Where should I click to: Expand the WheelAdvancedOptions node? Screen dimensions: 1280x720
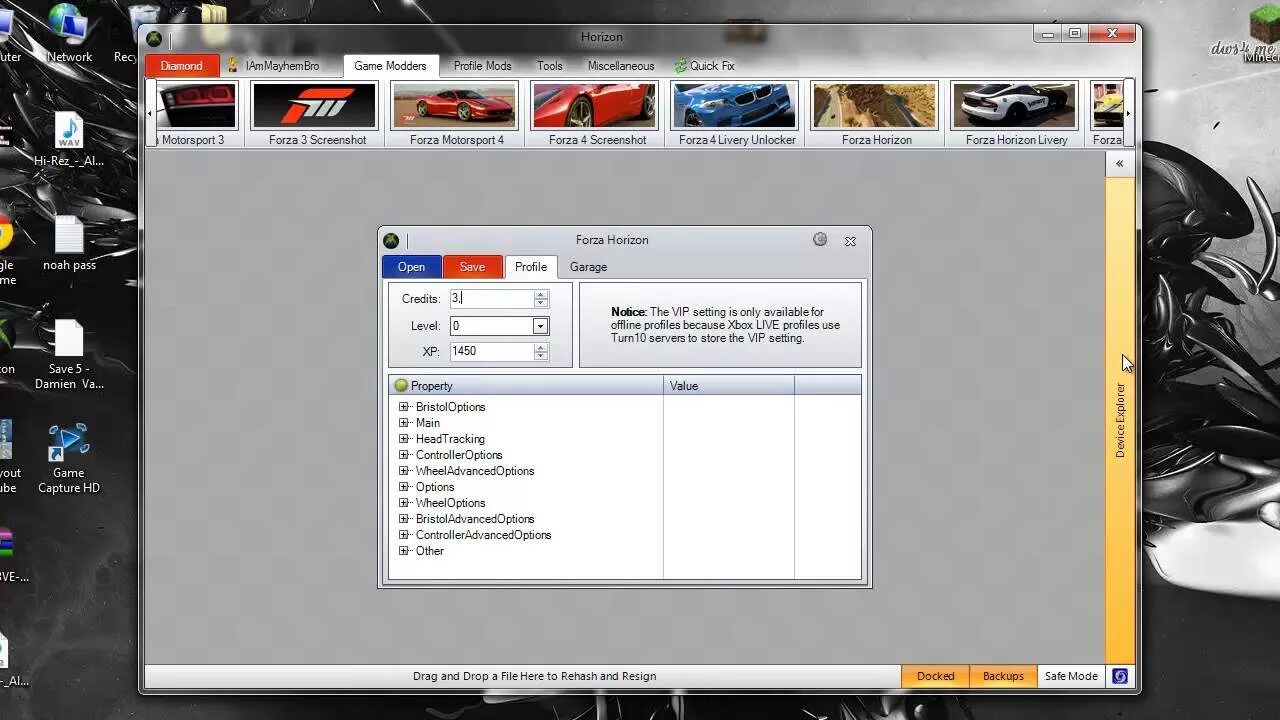coord(404,471)
